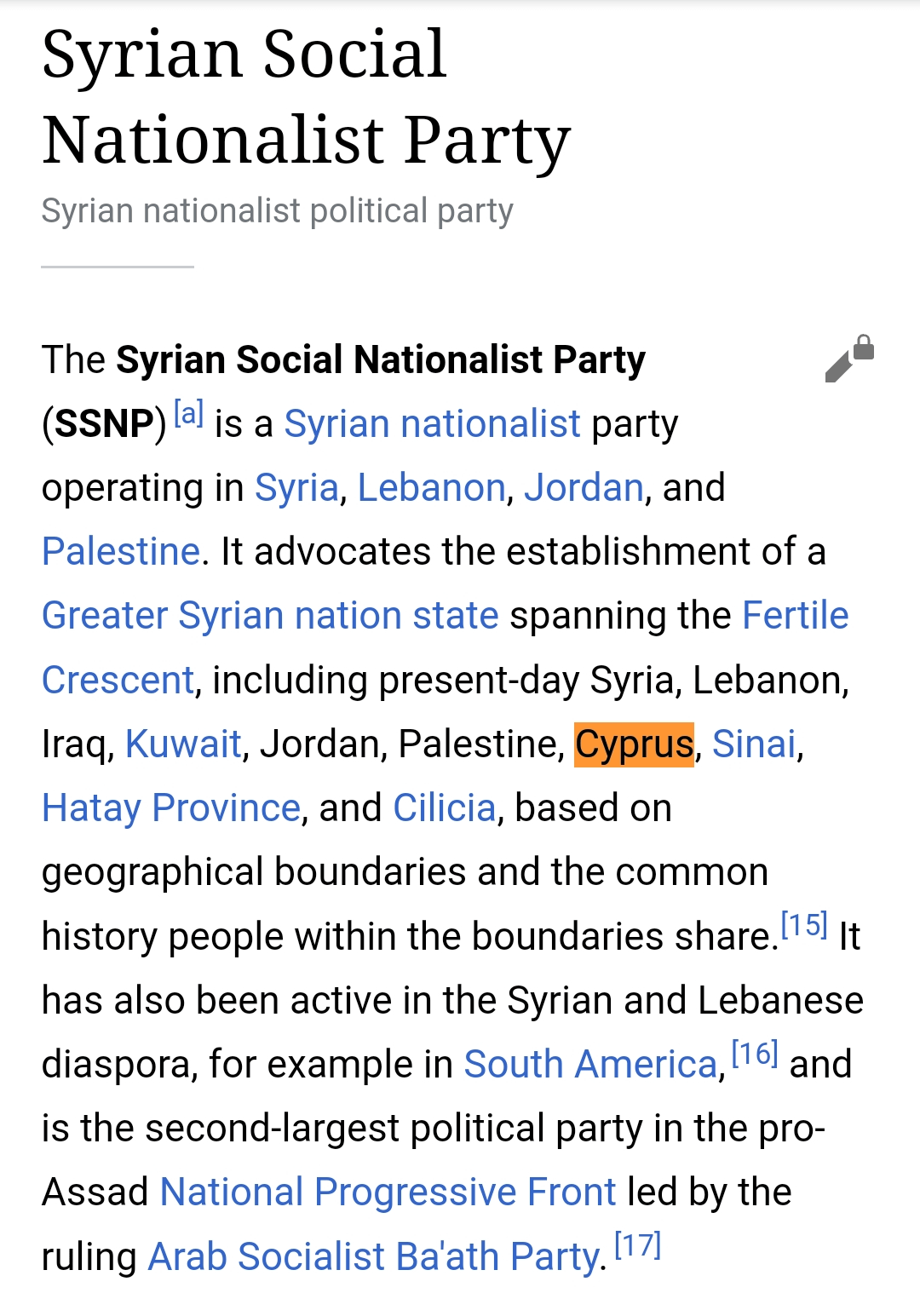The image size is (920, 1316).
Task: Click the word Fertile in the link
Action: tap(795, 616)
